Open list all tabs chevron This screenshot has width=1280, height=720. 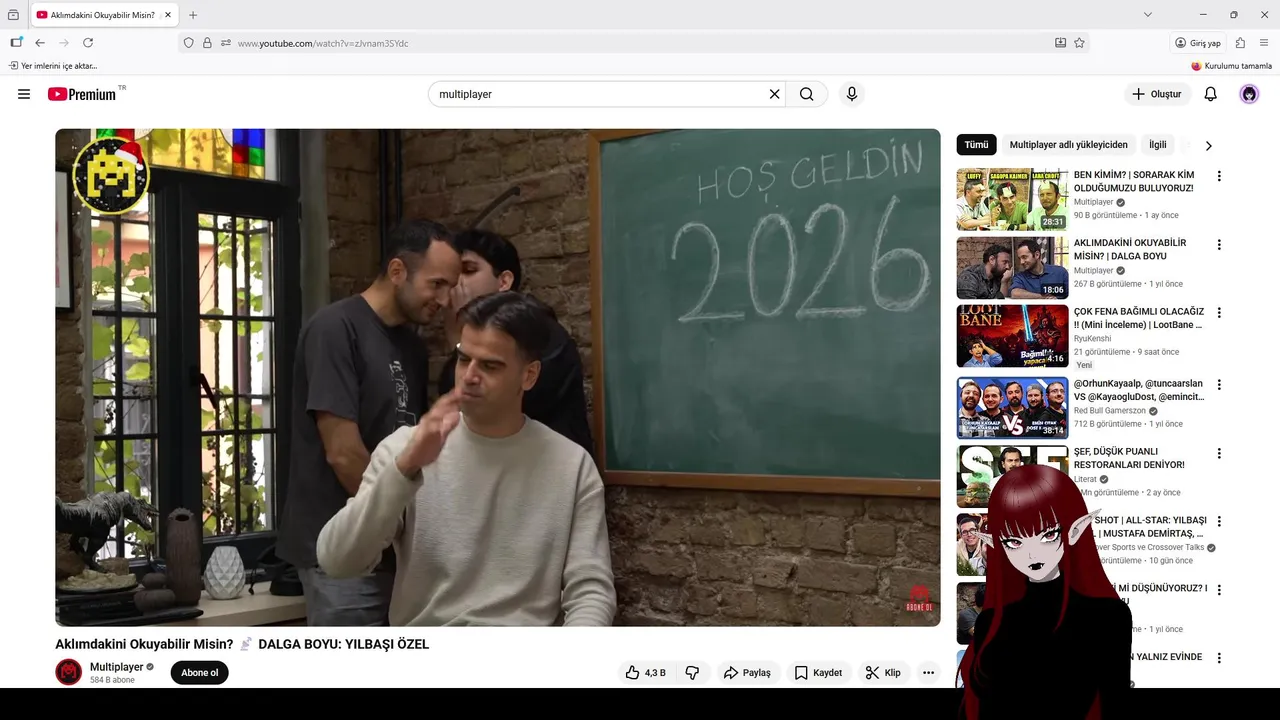tap(1148, 15)
